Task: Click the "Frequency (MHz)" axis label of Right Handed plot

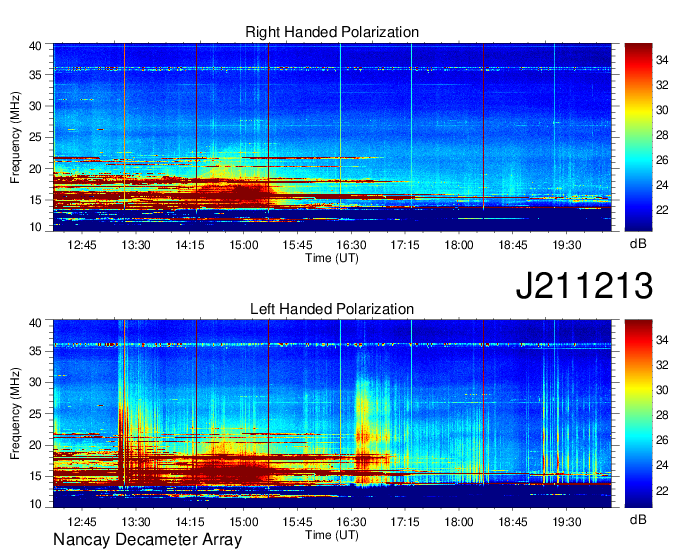Action: click(15, 137)
